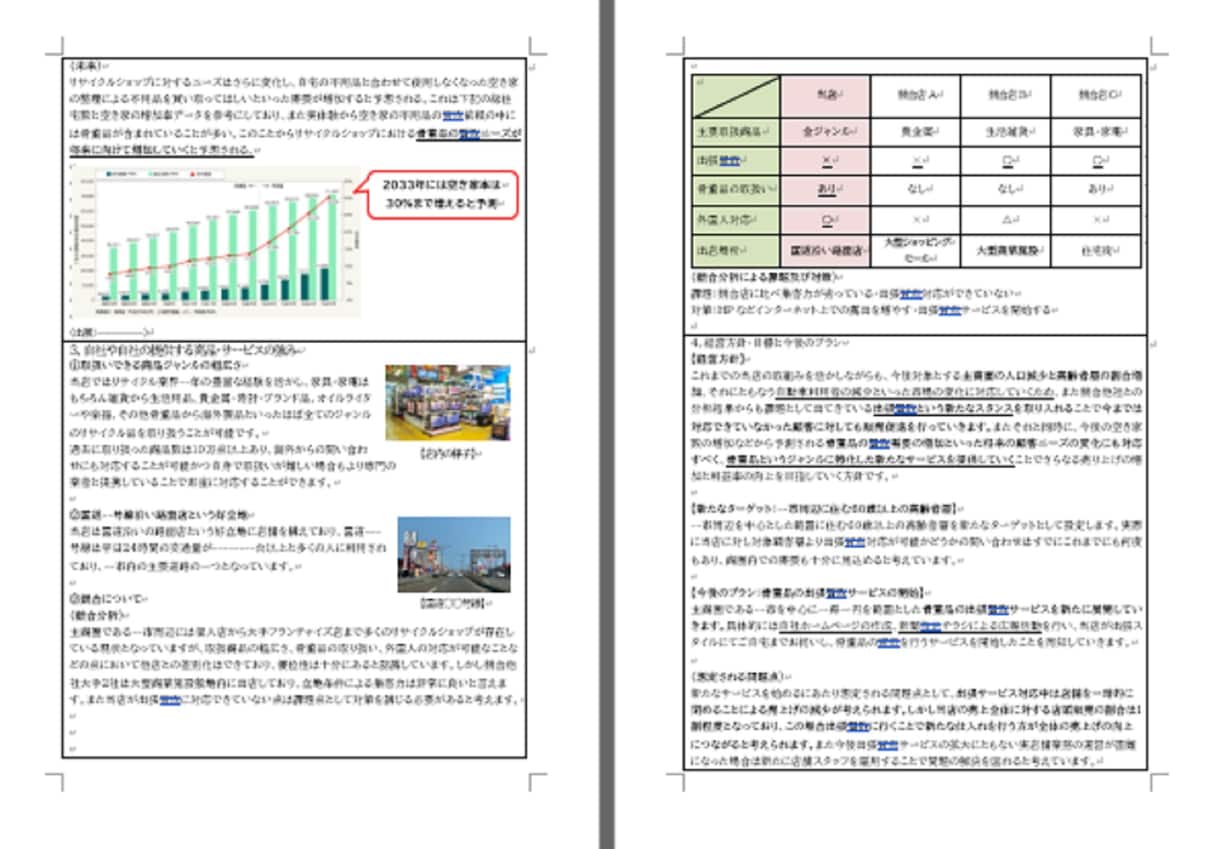
Task: Click the '(将来)' heading atop left page
Action: point(88,65)
